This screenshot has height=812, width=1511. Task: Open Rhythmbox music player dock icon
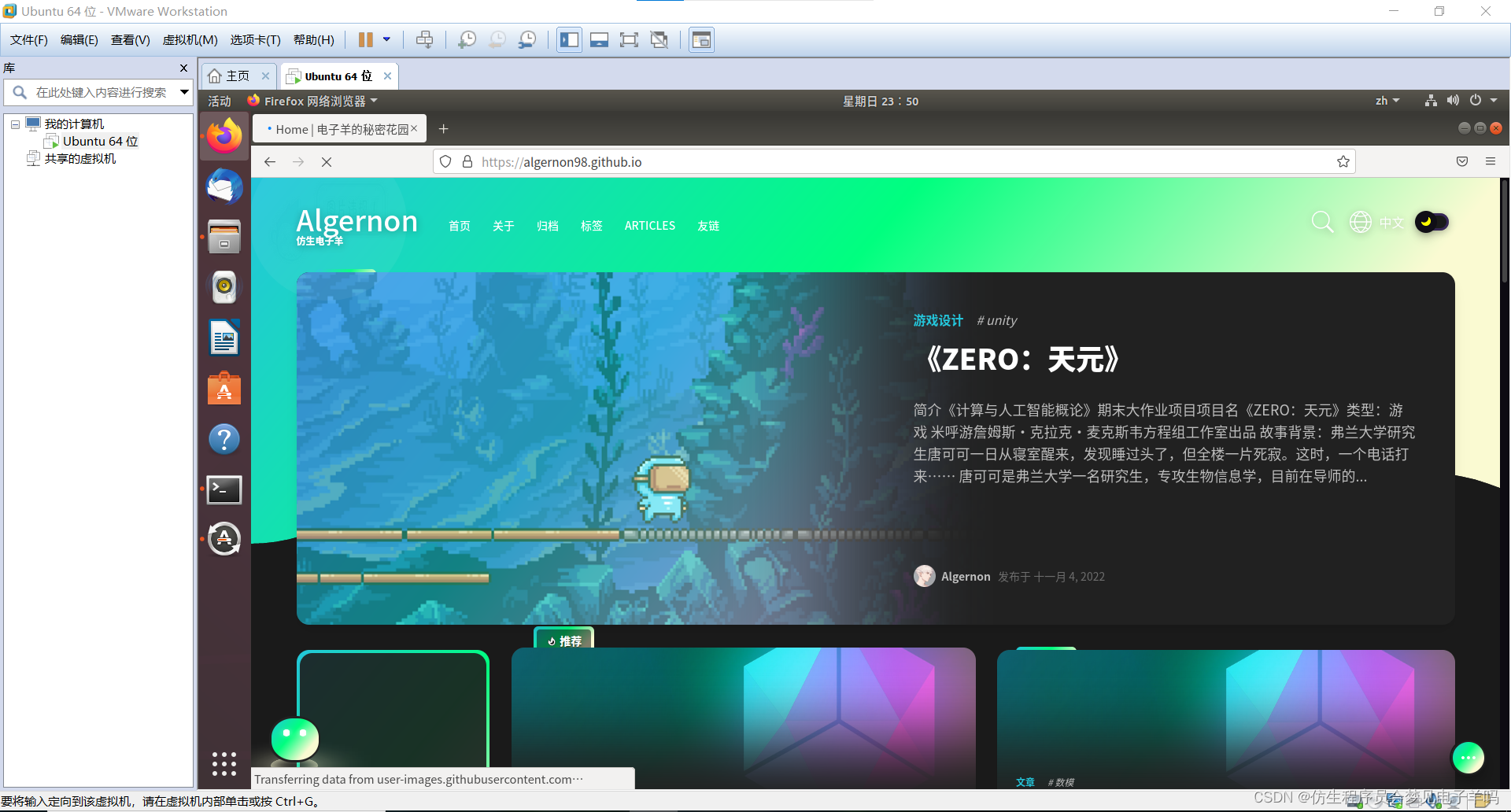click(x=224, y=287)
